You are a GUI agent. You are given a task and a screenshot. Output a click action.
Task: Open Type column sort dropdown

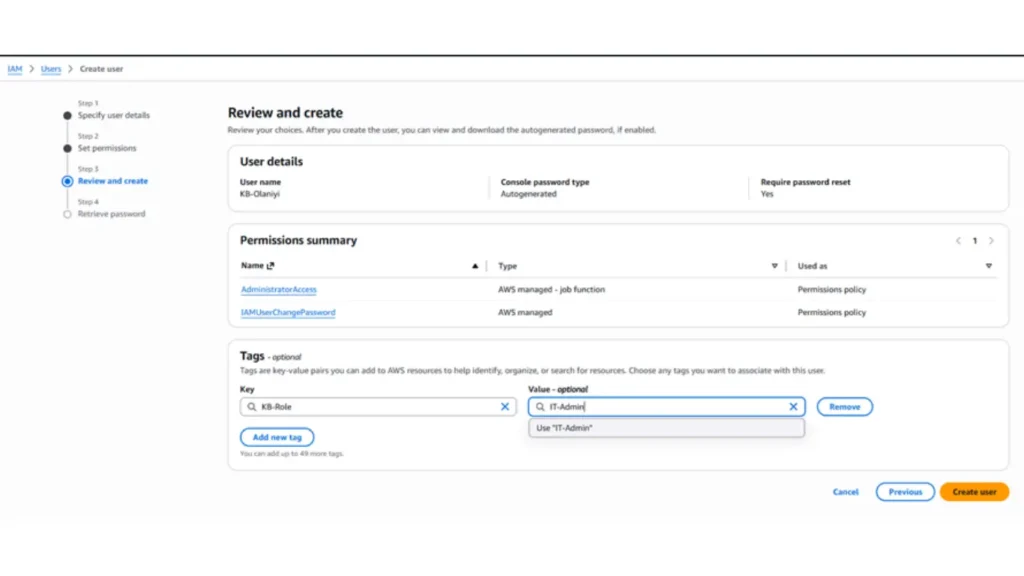click(x=774, y=266)
